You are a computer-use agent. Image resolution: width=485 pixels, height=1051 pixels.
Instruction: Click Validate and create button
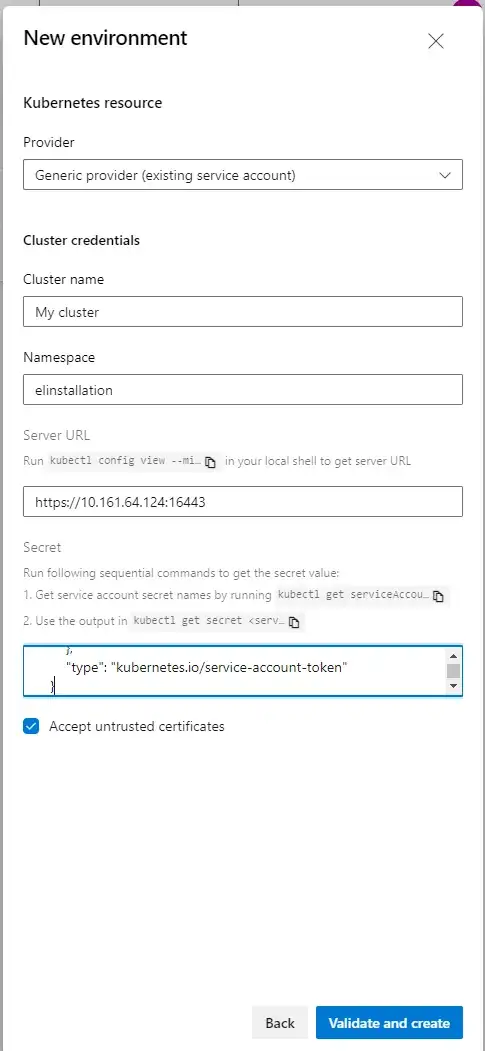click(389, 1023)
